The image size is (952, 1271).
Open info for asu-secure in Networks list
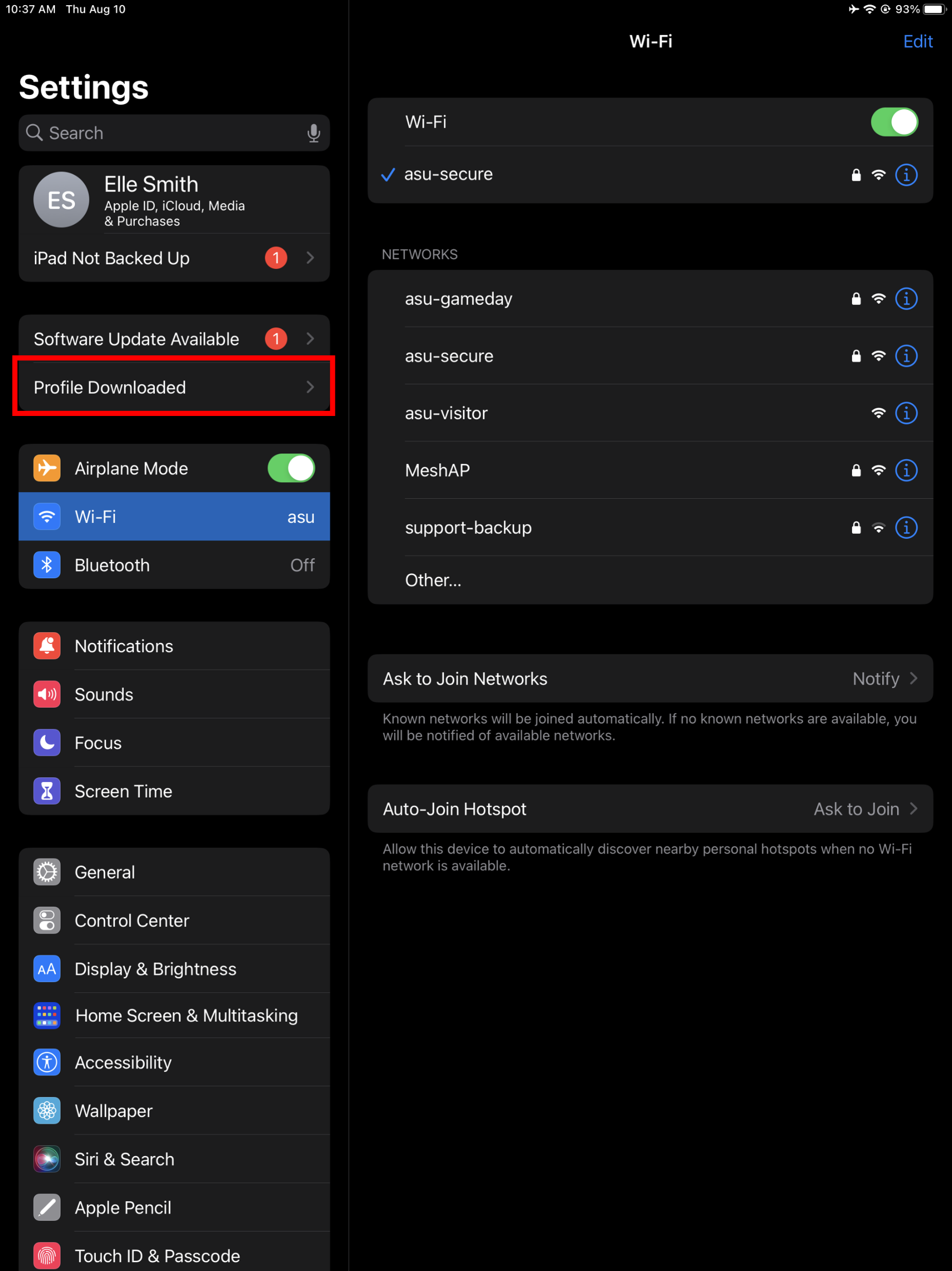tap(906, 356)
